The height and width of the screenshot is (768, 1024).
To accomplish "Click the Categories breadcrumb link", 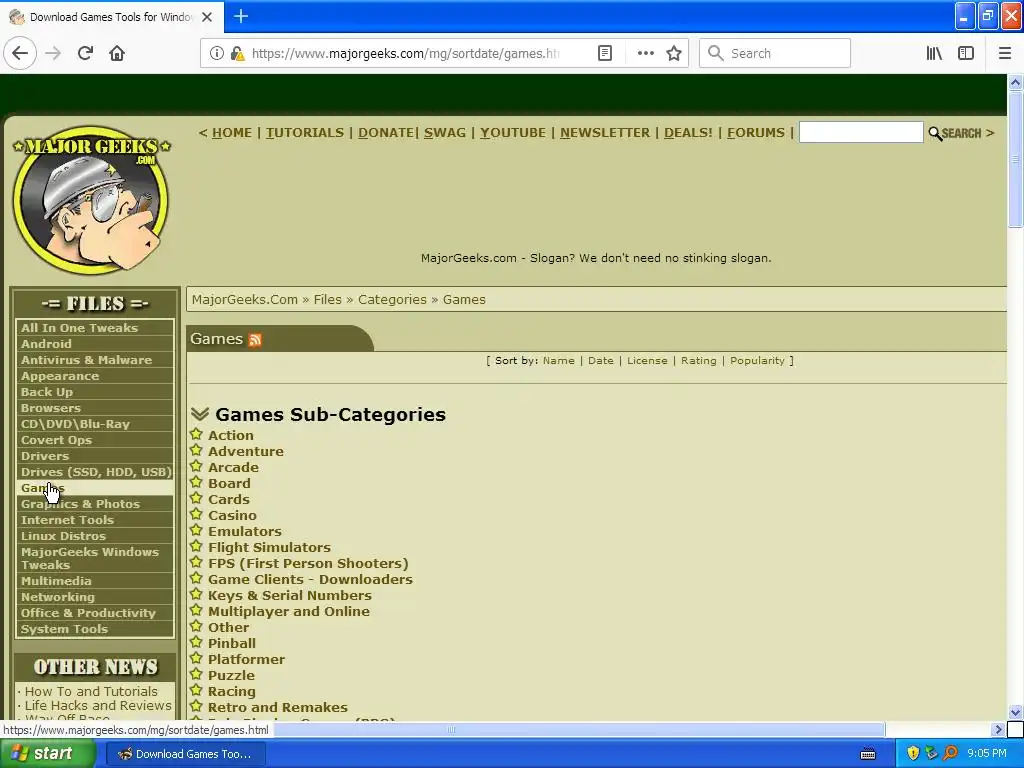I will pyautogui.click(x=392, y=300).
